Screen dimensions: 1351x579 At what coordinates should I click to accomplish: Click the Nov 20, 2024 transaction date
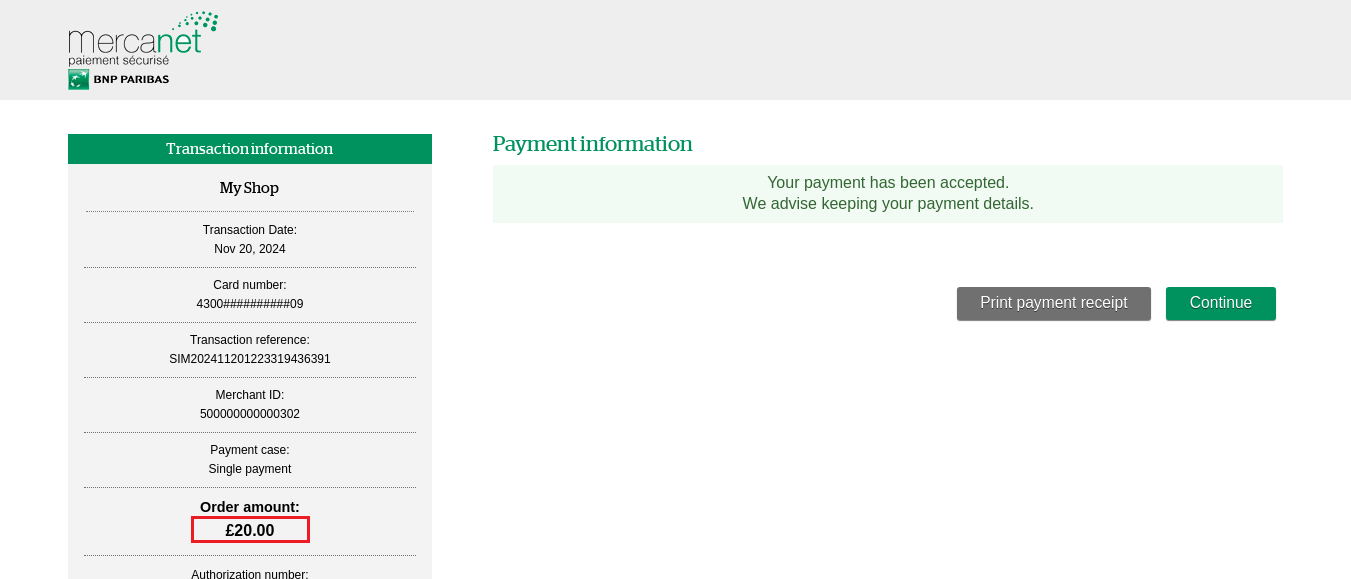pos(249,249)
